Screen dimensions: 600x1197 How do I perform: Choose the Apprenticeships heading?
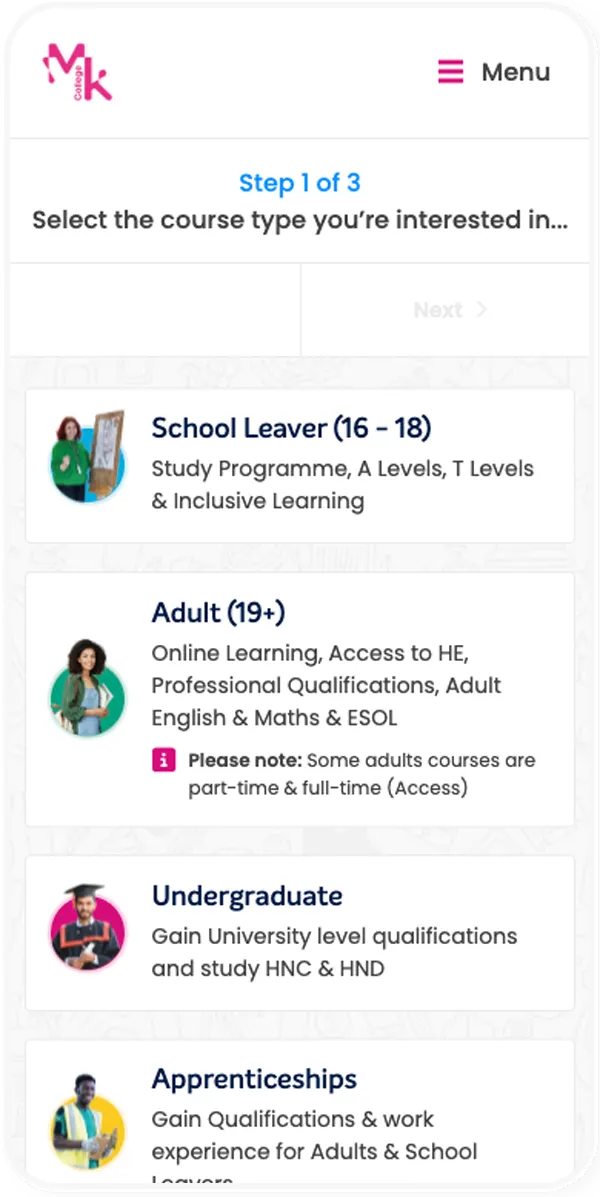[x=254, y=1079]
